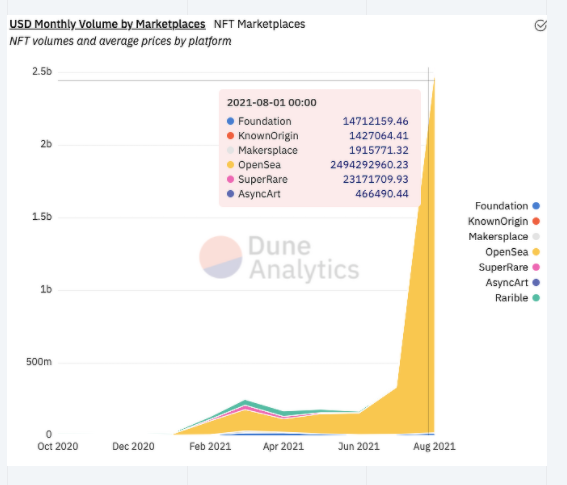Toggle Foundation series in the legend
Image resolution: width=567 pixels, height=485 pixels.
(507, 206)
